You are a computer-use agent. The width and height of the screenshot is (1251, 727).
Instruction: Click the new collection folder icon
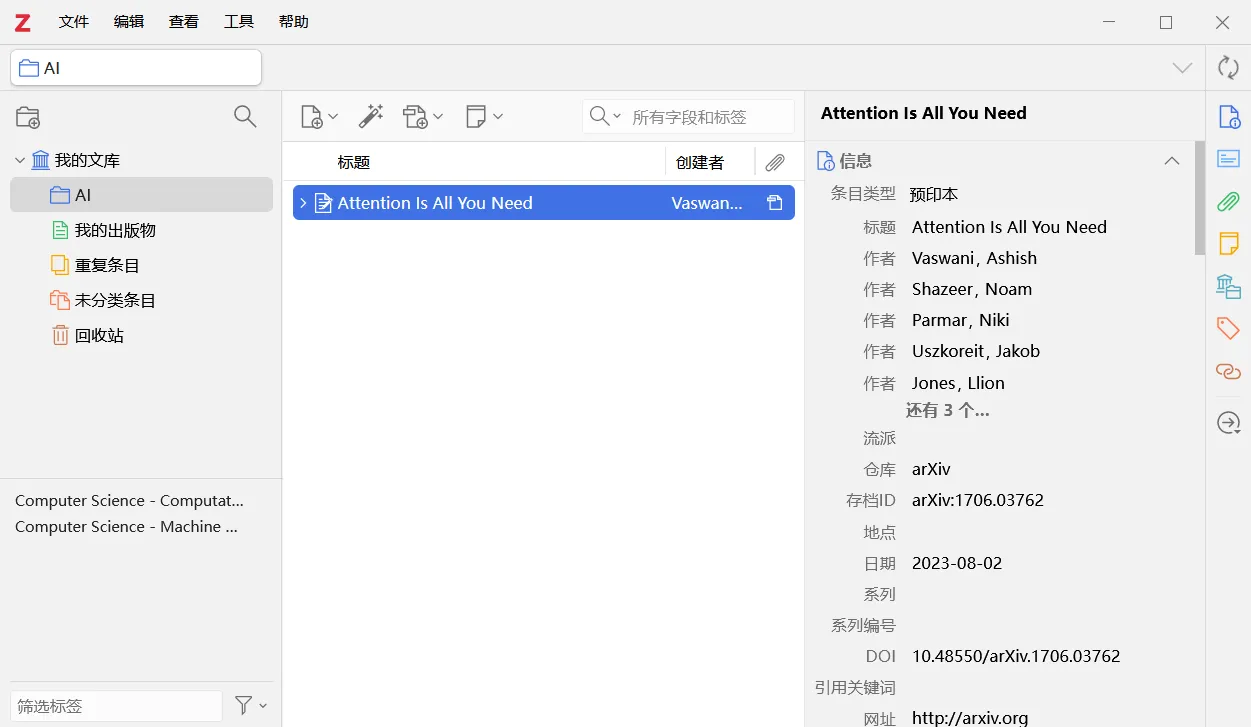coord(28,117)
